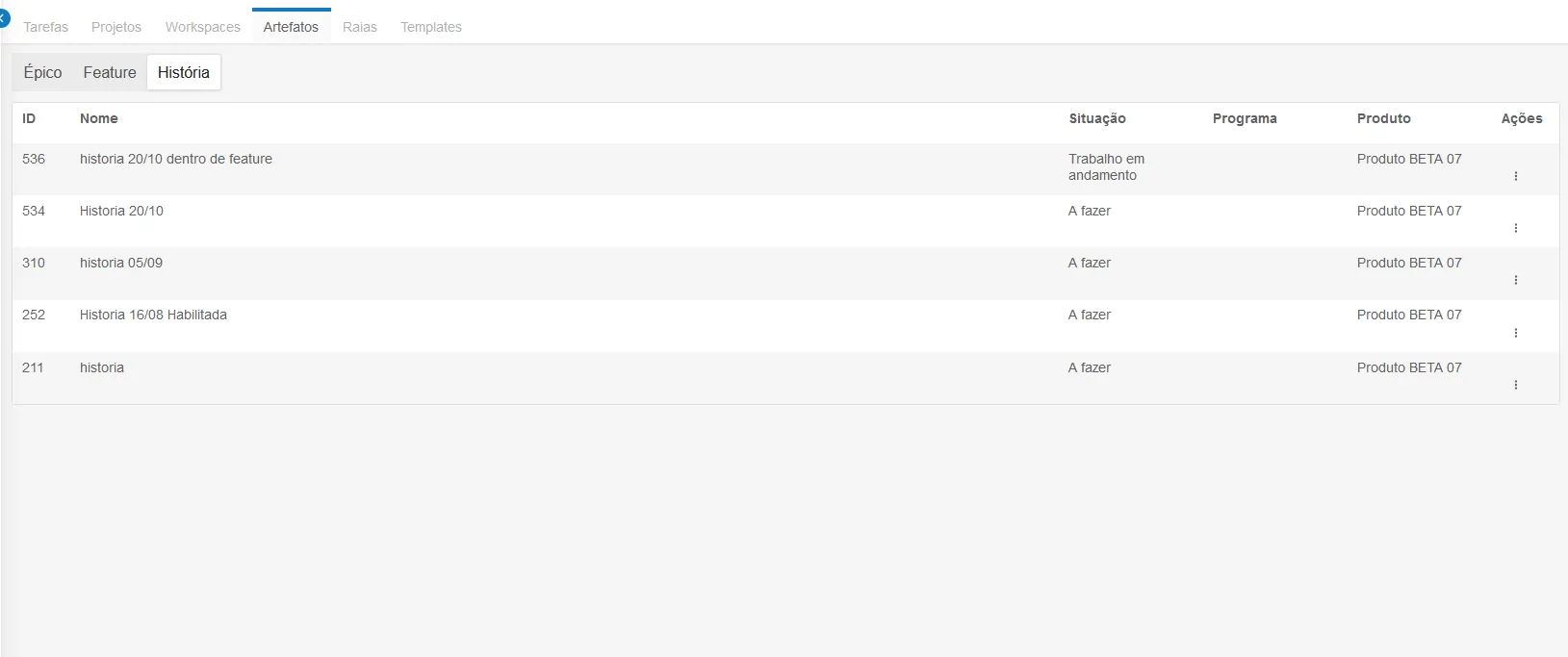Click the ID column header
Screen dimensions: 1568x657
[29, 118]
